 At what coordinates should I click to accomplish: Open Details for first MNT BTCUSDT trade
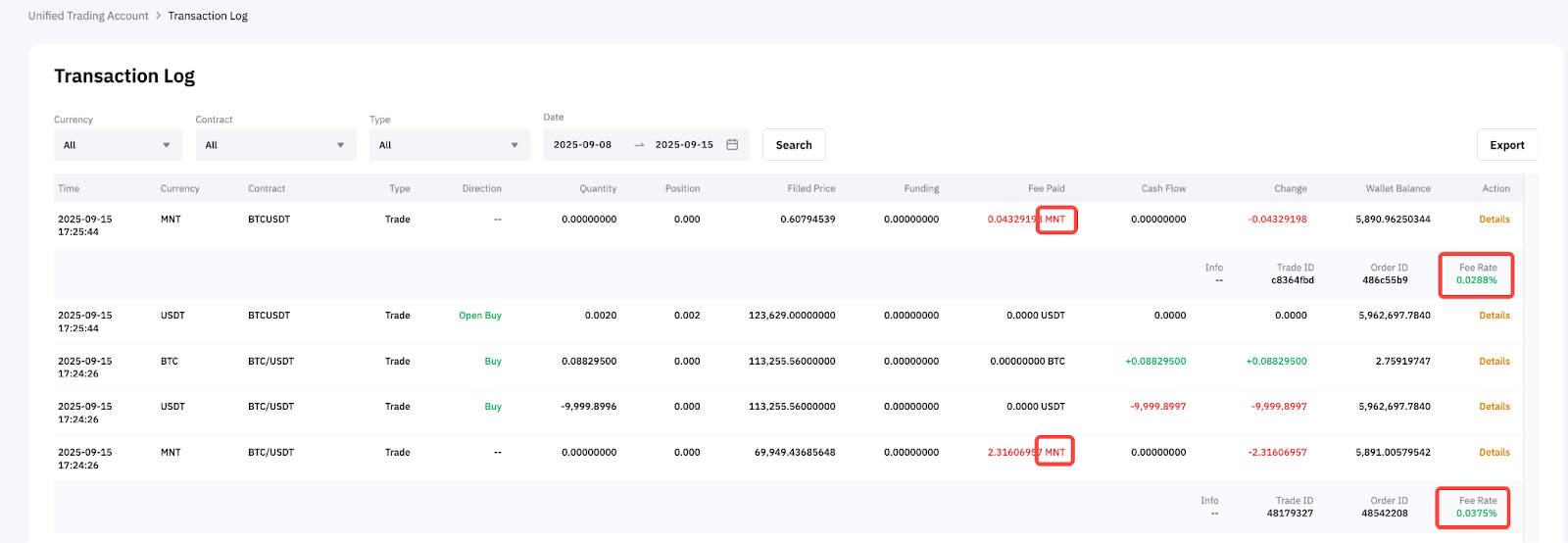(1494, 220)
